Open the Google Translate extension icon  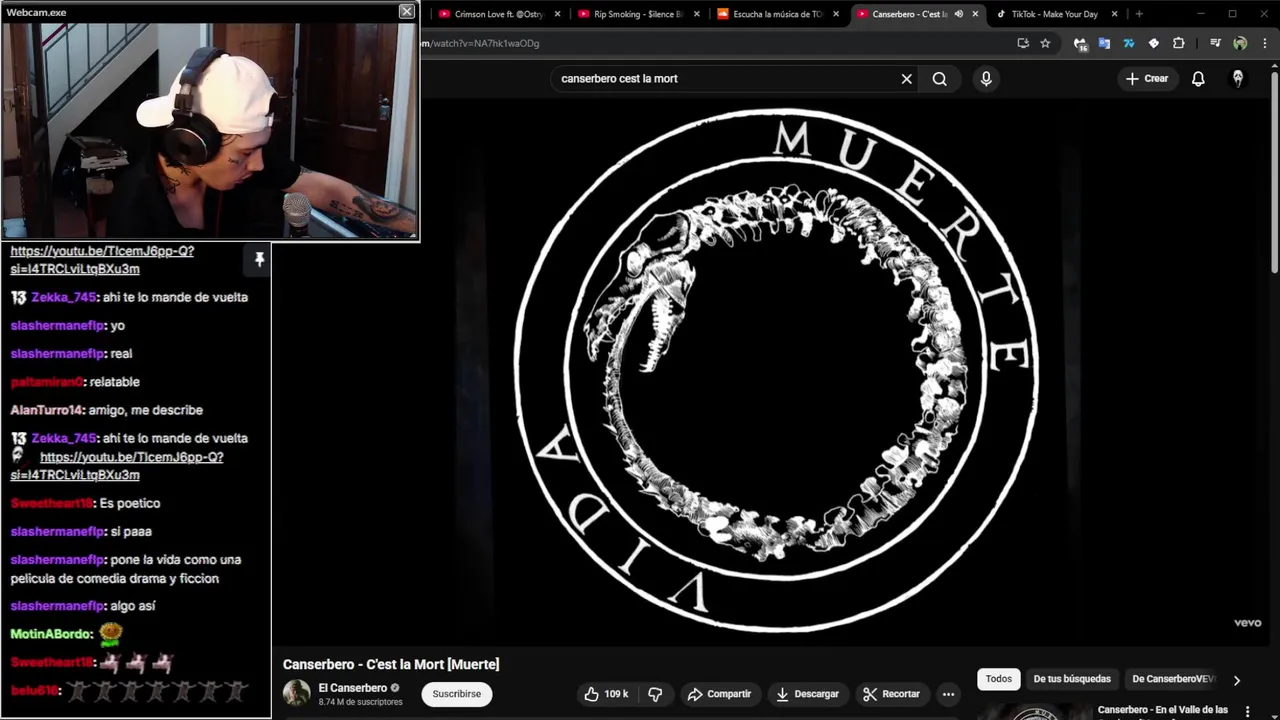coord(1104,43)
